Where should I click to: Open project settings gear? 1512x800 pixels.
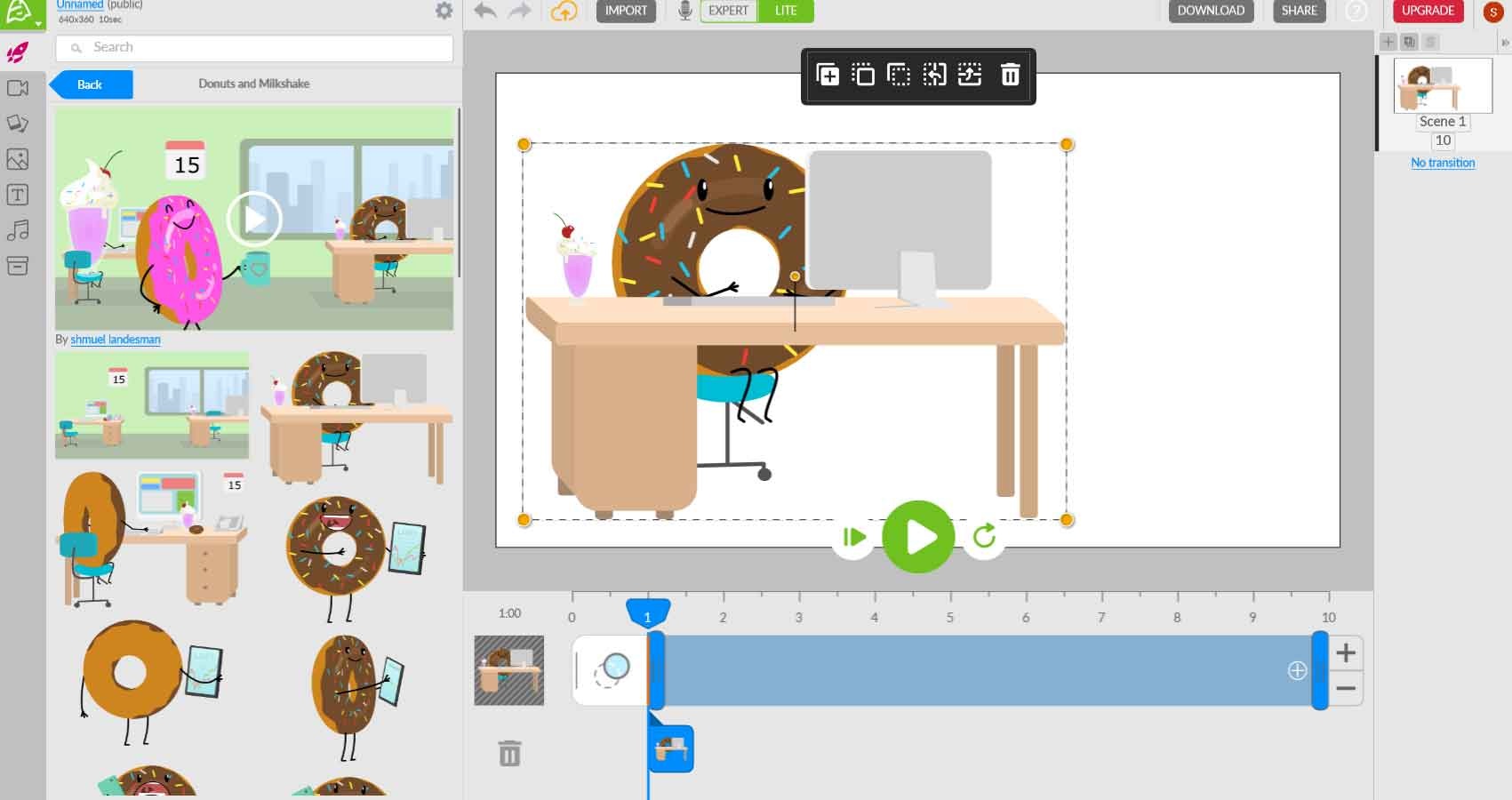[x=444, y=11]
